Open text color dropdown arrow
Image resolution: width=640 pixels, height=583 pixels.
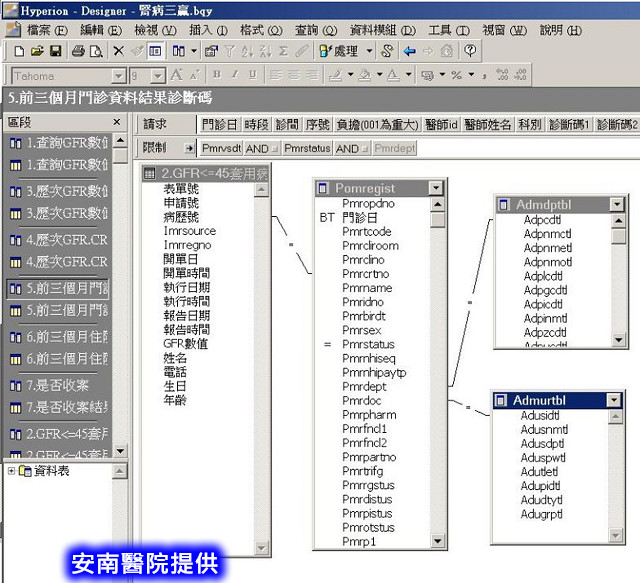point(408,75)
